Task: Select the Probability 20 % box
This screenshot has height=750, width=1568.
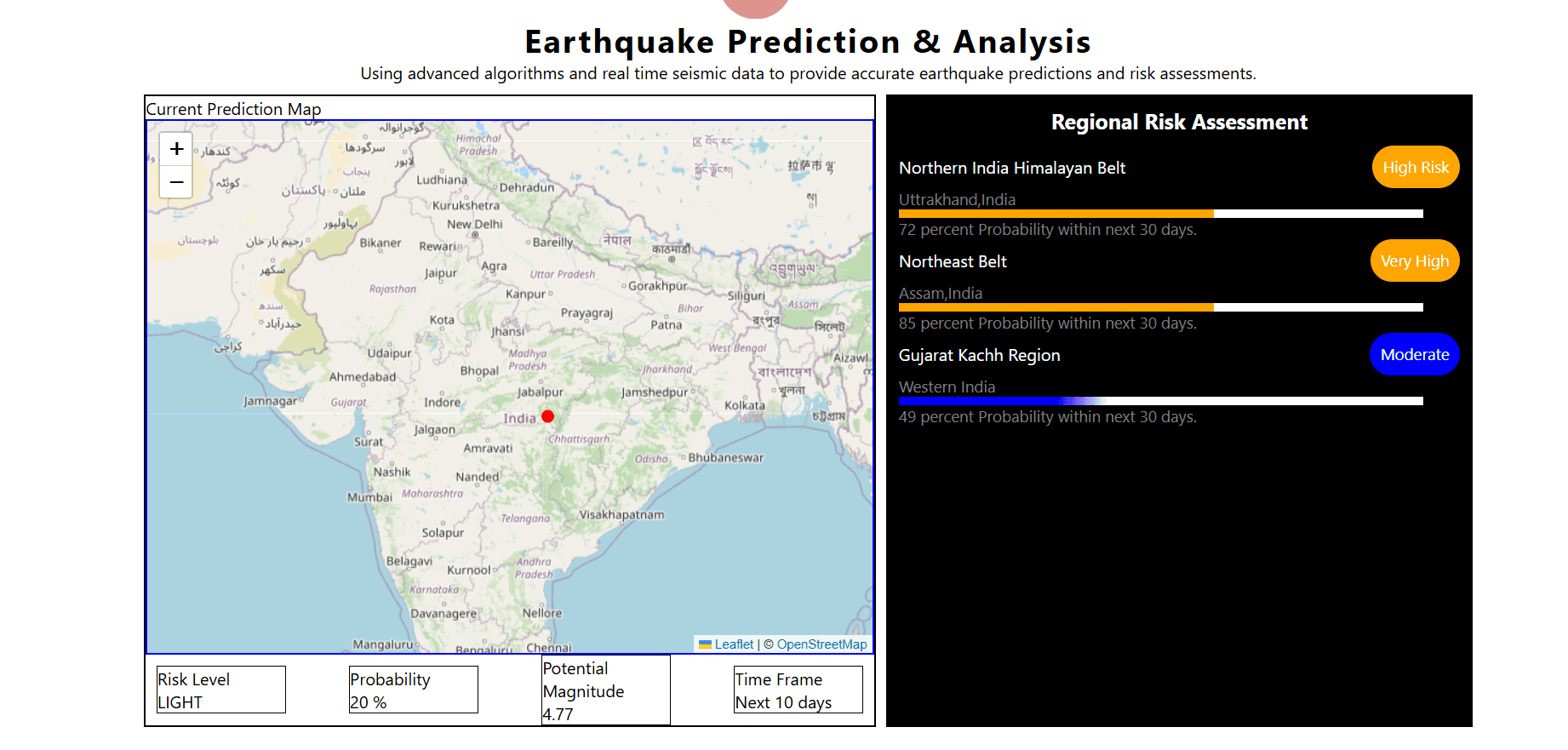Action: (x=413, y=690)
